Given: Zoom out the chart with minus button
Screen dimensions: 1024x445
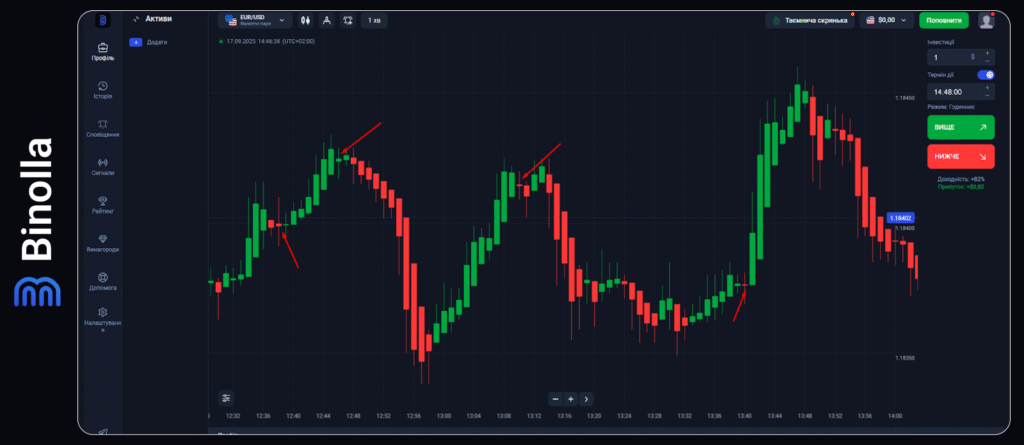Looking at the screenshot, I should coord(555,398).
